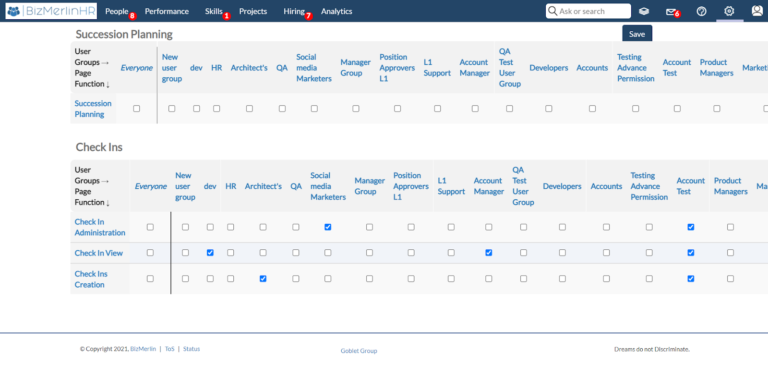
Task: Click Position Approvers L1 header in Check Ins table
Action: pos(411,186)
